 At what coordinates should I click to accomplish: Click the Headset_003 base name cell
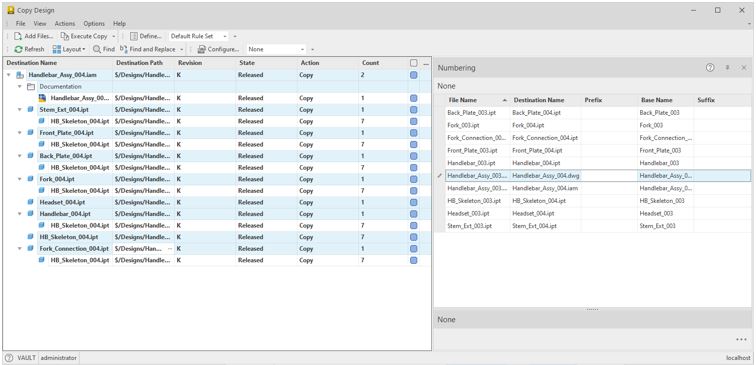coord(665,213)
